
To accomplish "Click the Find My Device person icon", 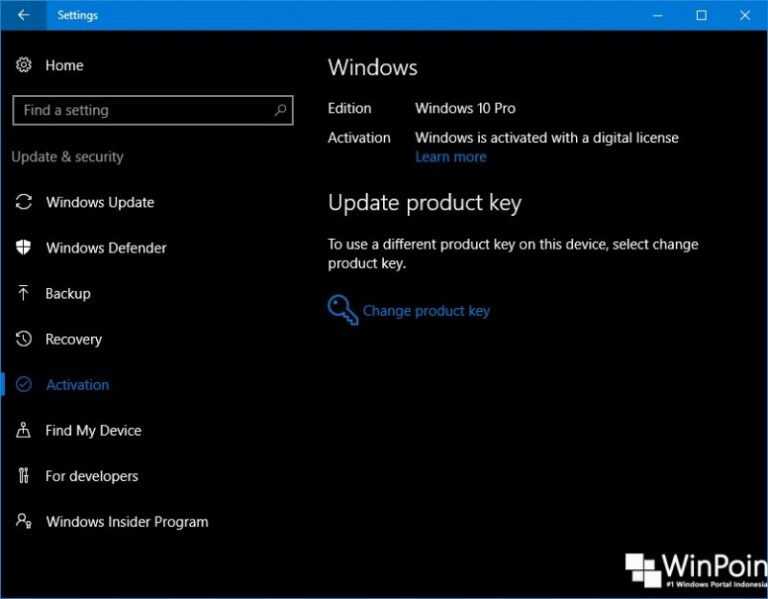I will [x=24, y=430].
